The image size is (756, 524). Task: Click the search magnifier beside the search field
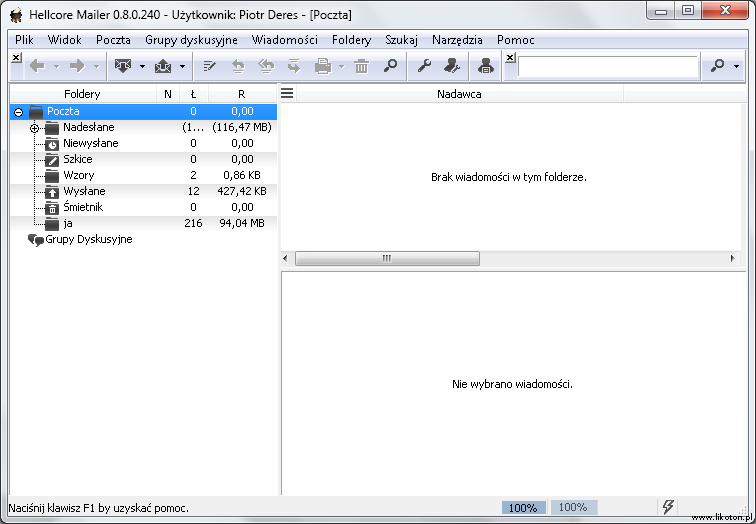[717, 66]
